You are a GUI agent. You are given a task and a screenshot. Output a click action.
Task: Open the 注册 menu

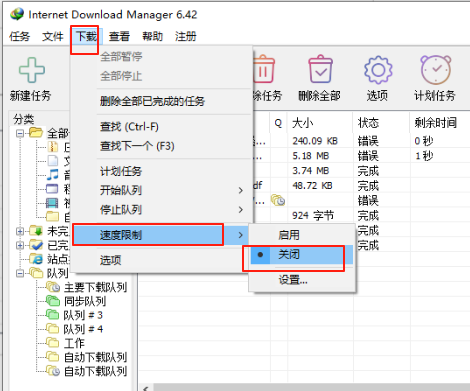tap(186, 36)
